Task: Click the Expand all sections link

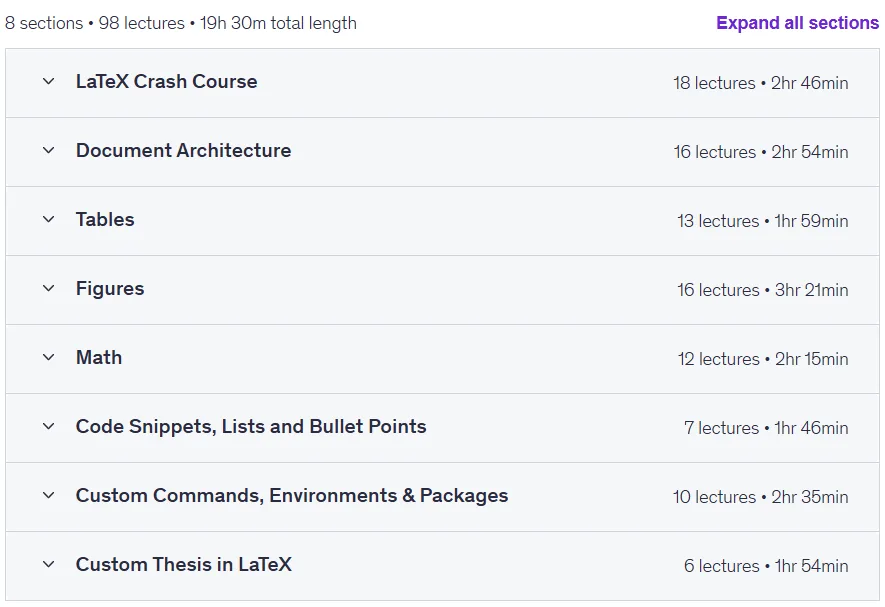Action: coord(797,23)
